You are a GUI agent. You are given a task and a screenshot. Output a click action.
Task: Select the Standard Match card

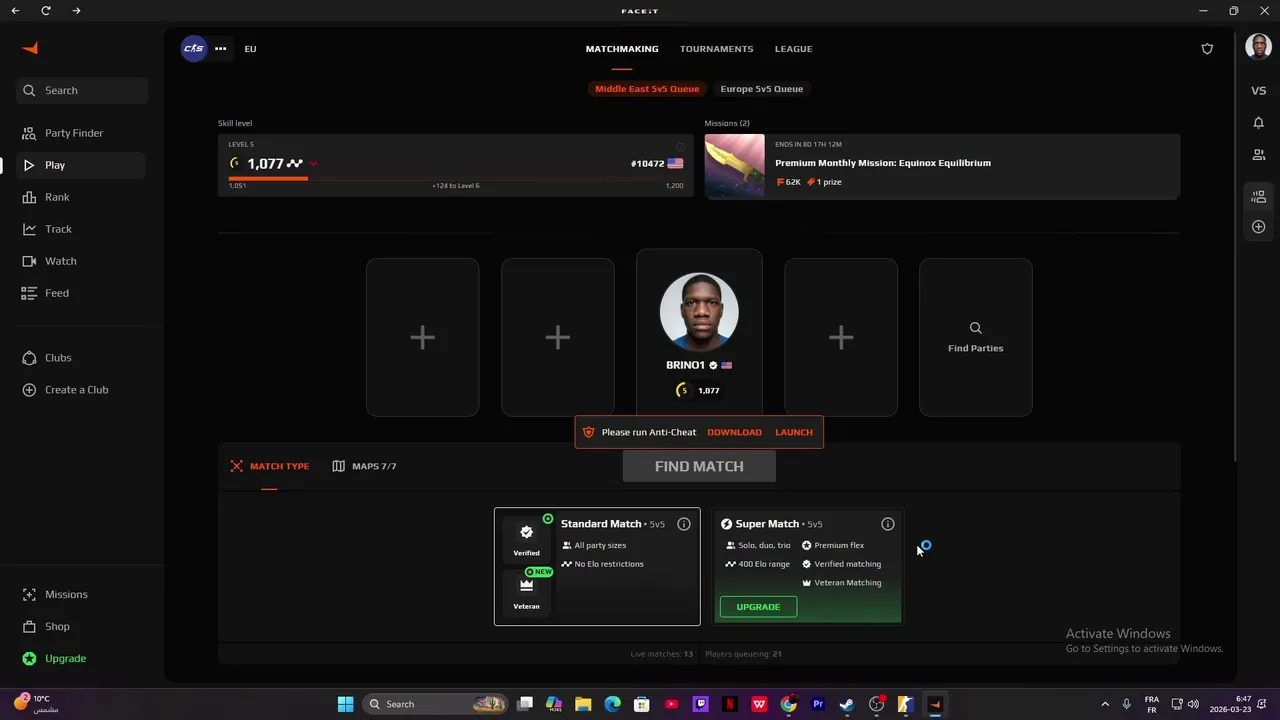coord(597,567)
